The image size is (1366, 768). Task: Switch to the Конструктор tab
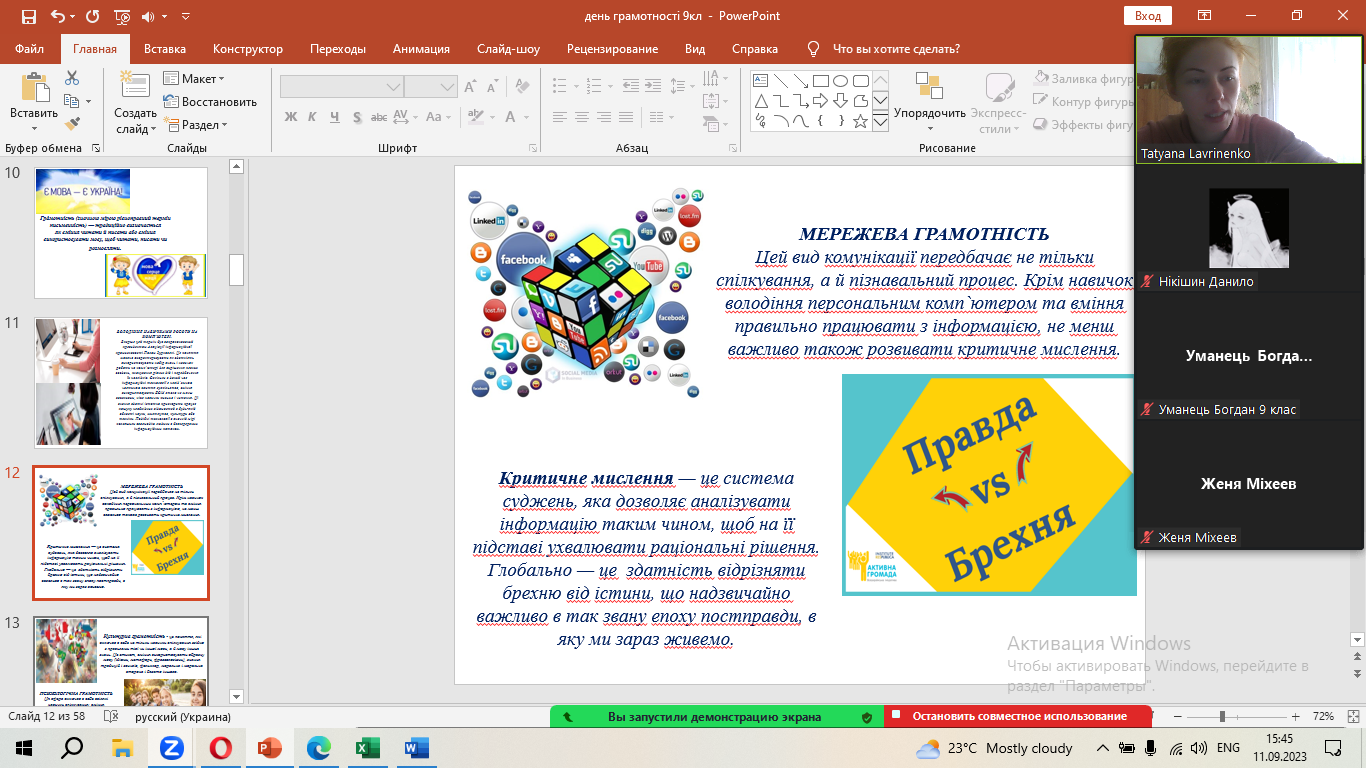pyautogui.click(x=248, y=49)
